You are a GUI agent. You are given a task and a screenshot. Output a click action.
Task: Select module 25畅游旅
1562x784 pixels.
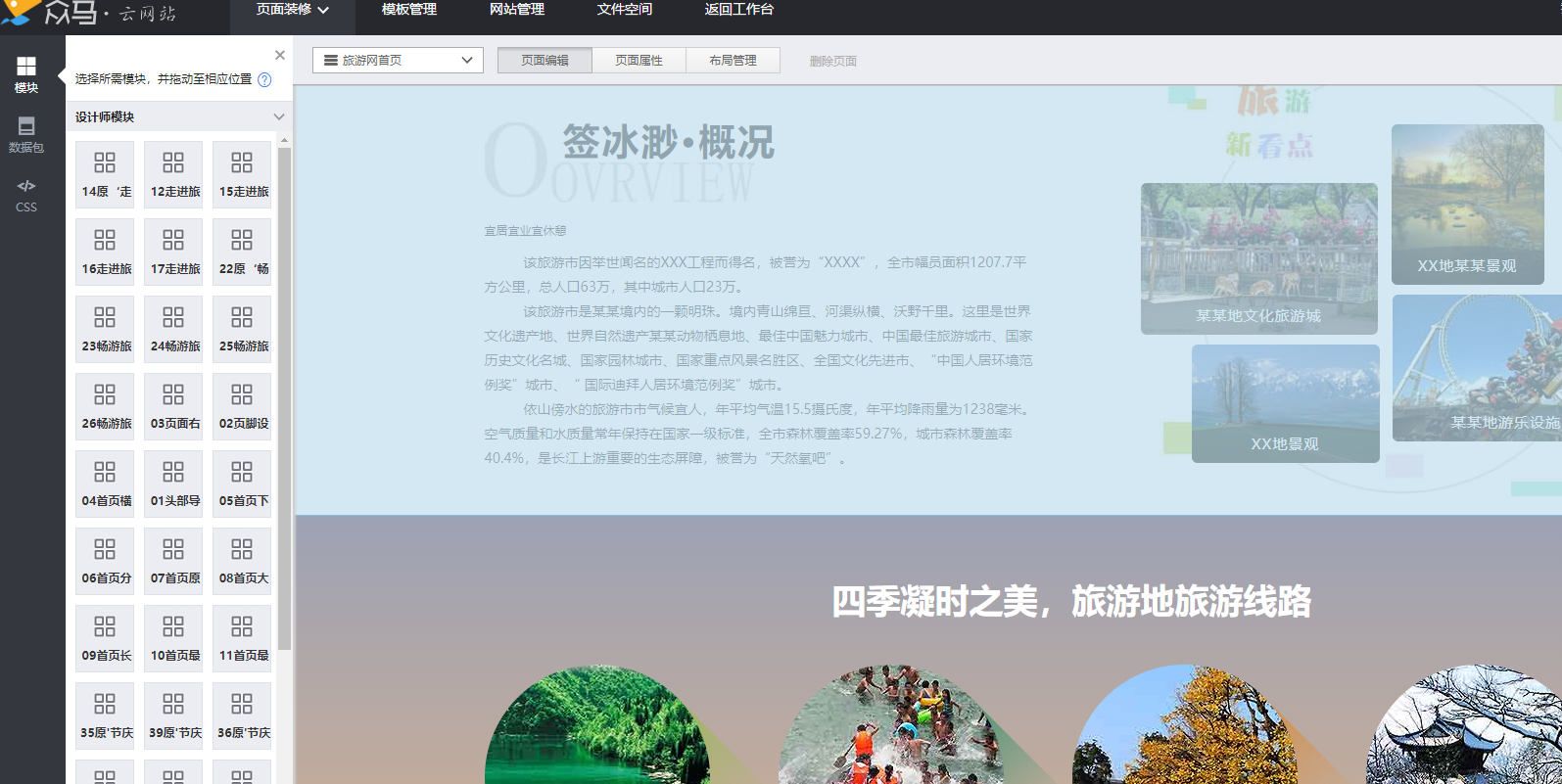pyautogui.click(x=242, y=329)
